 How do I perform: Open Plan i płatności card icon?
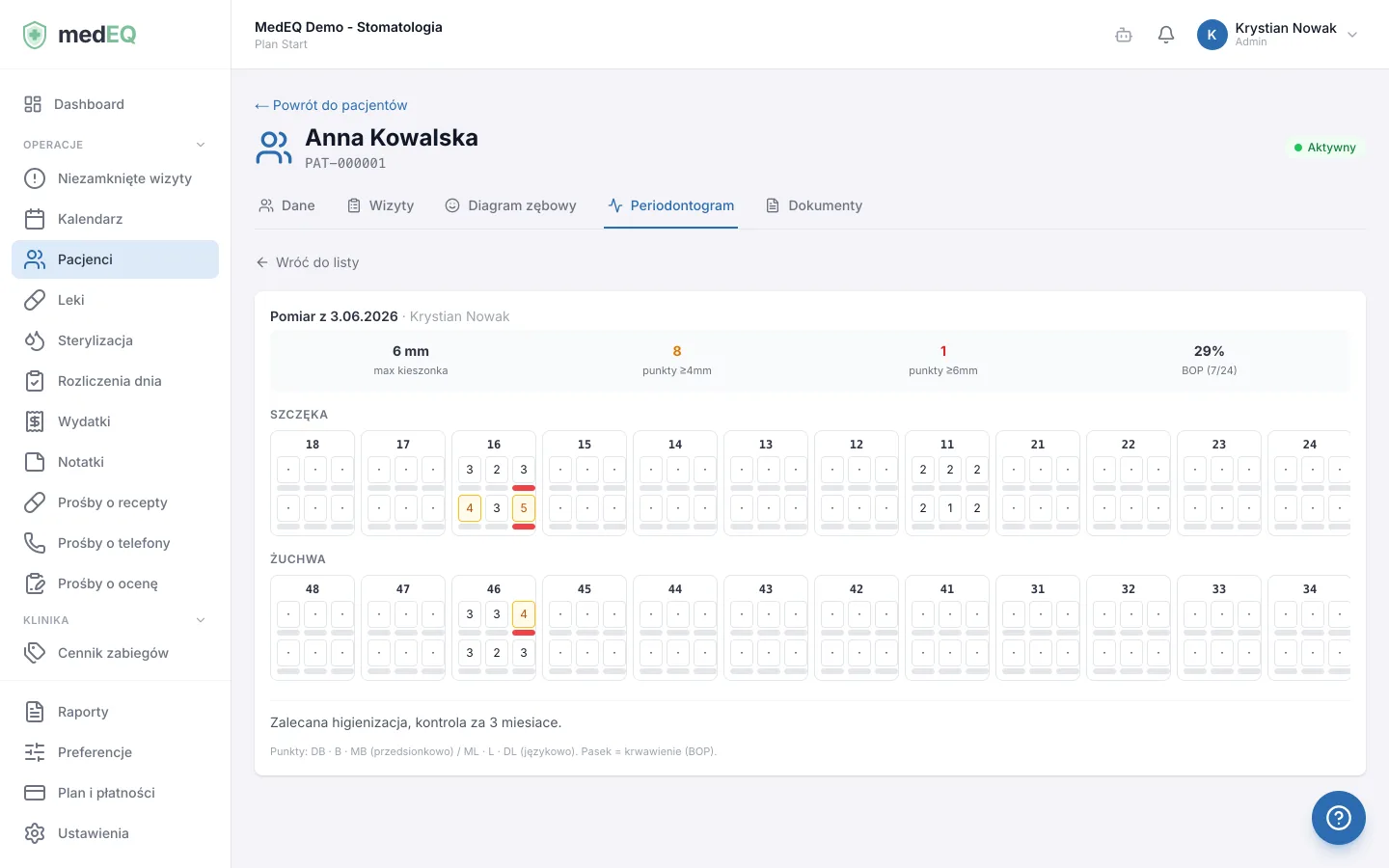point(35,793)
